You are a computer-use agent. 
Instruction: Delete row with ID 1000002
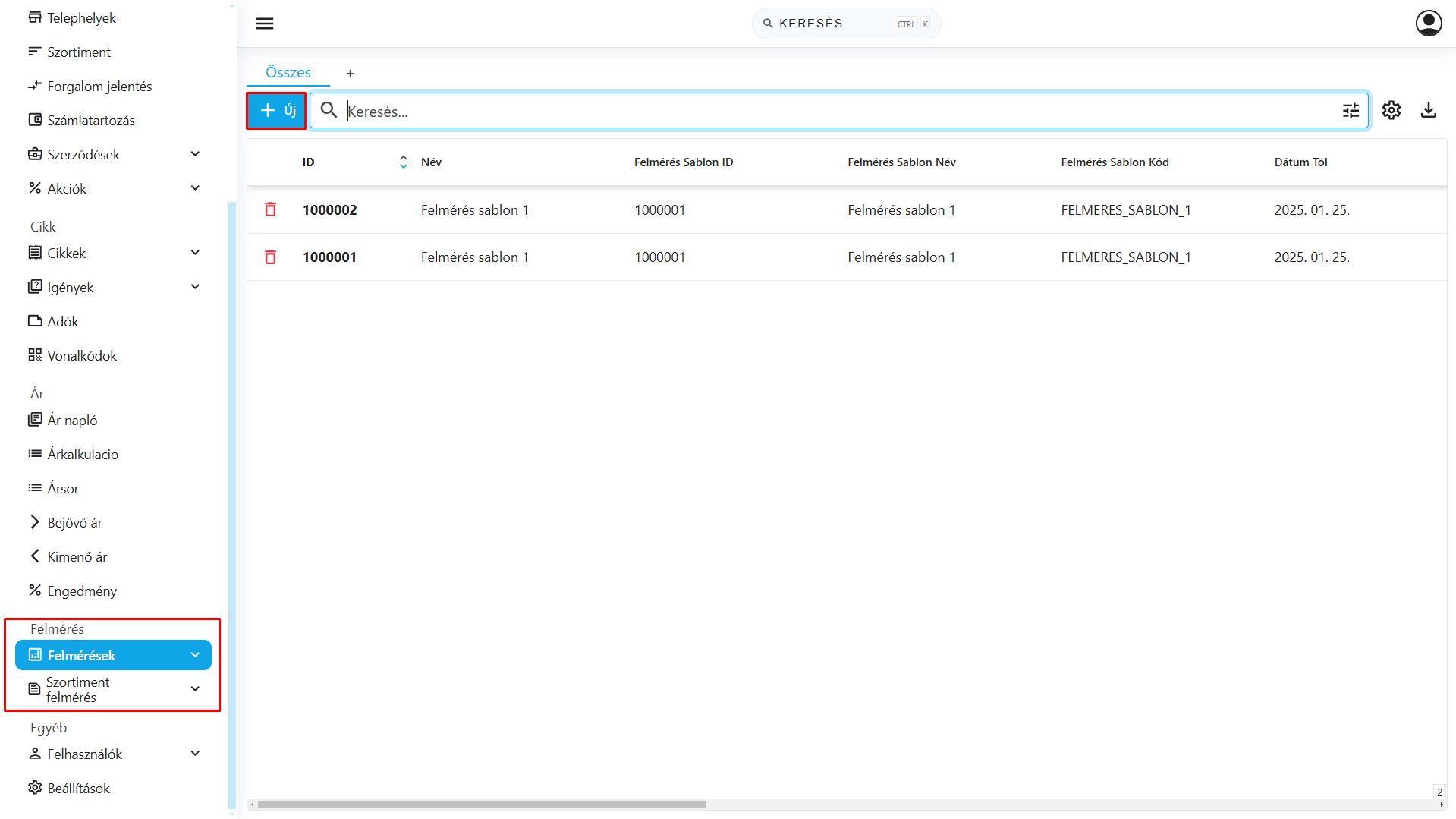pos(270,210)
